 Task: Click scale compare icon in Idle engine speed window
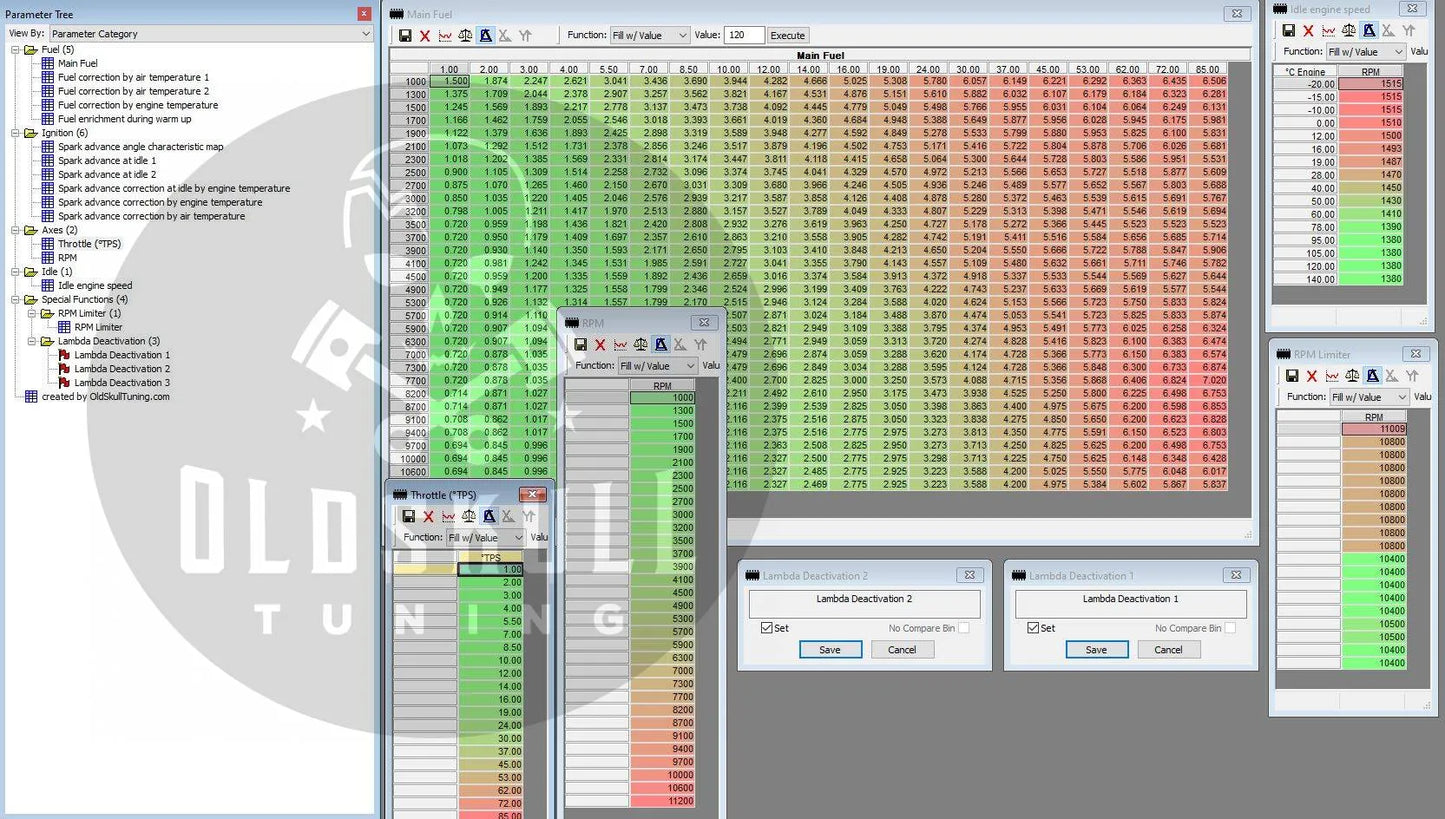pyautogui.click(x=1349, y=31)
